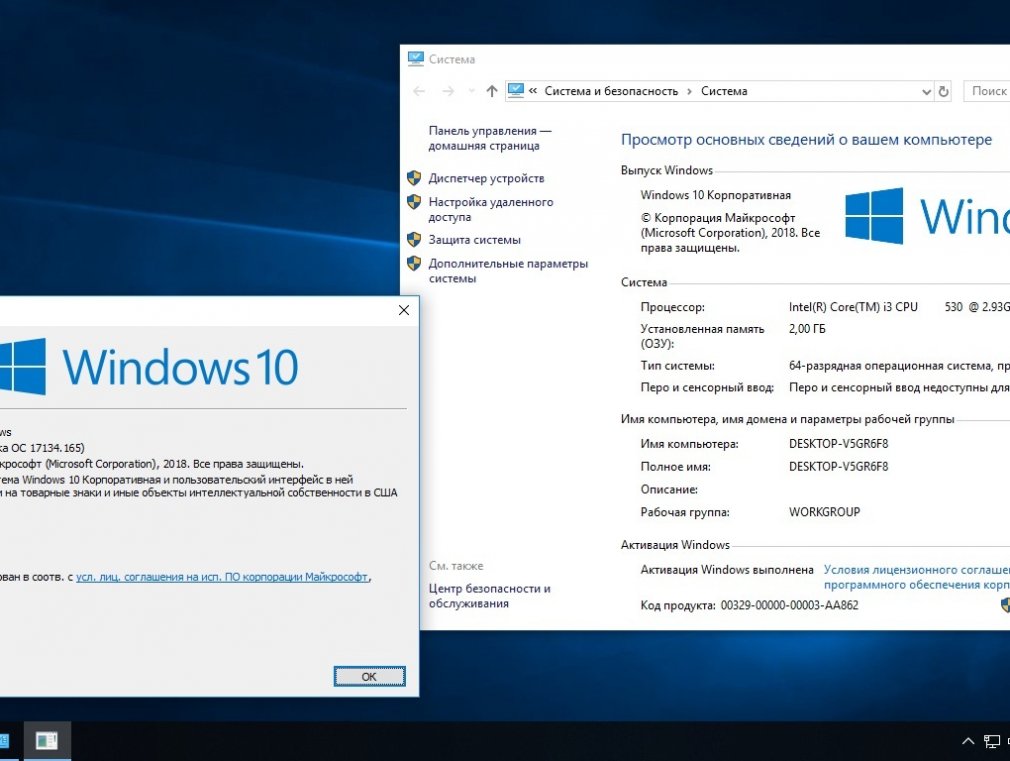This screenshot has width=1010, height=761.
Task: Open Настройка удаленного доступа
Action: (491, 209)
